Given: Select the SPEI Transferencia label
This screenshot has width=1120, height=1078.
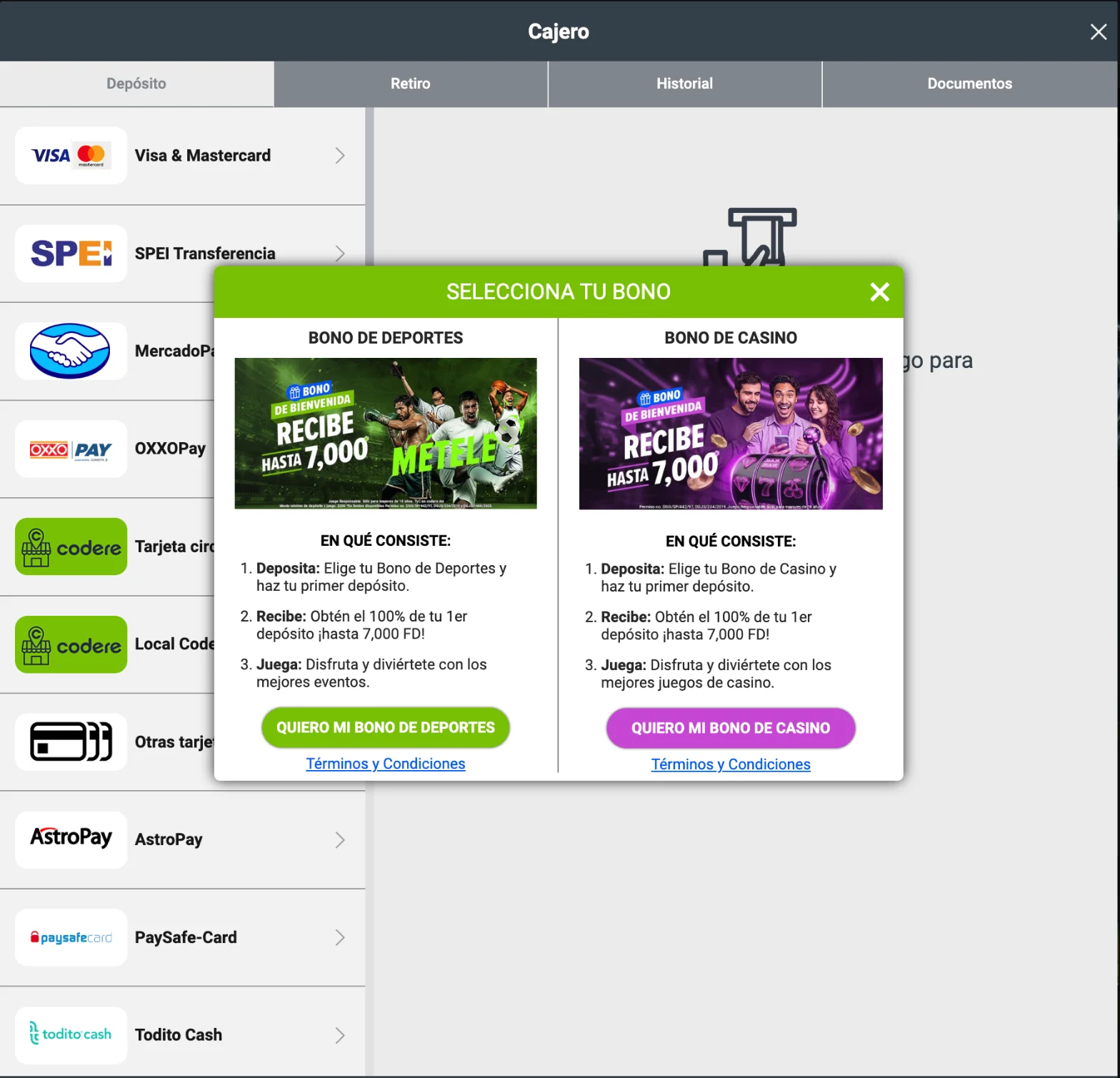Looking at the screenshot, I should coord(205,254).
